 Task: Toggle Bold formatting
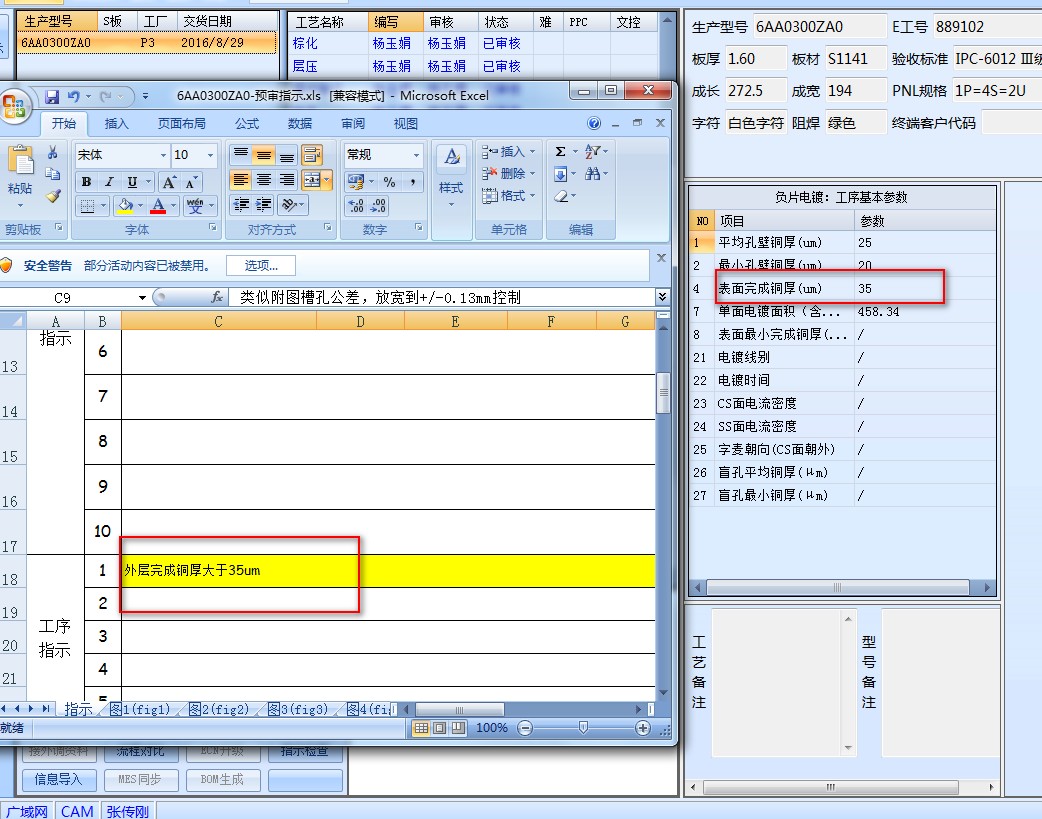coord(86,182)
